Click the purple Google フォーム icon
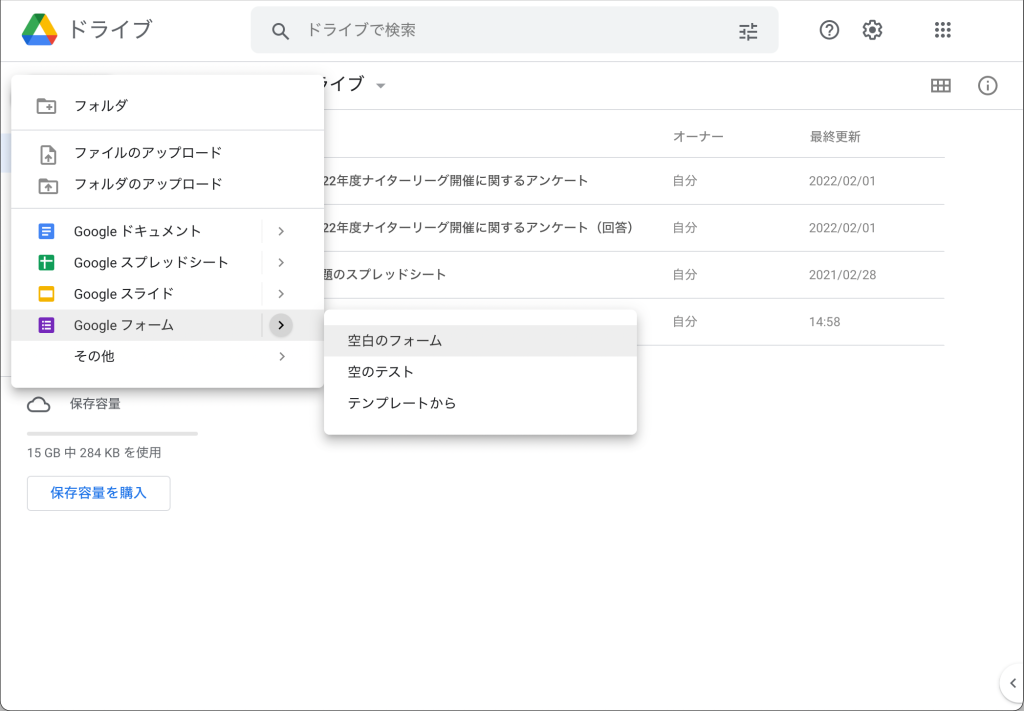The image size is (1024, 711). click(x=46, y=325)
